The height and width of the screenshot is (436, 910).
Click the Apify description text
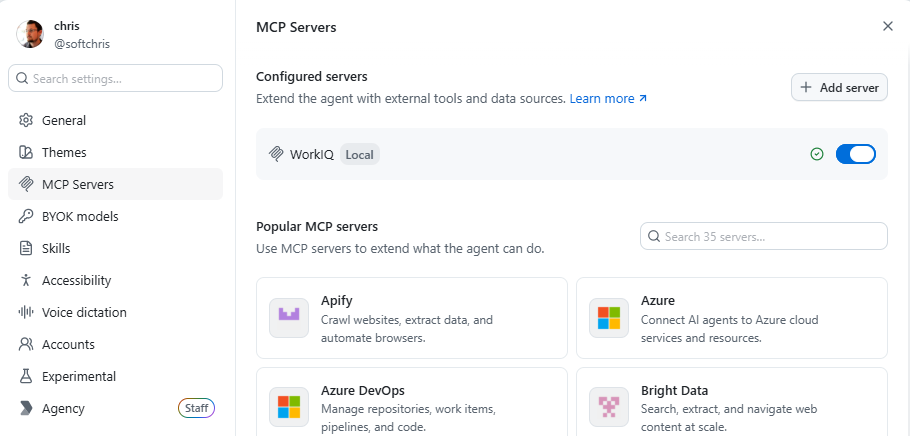pos(407,329)
